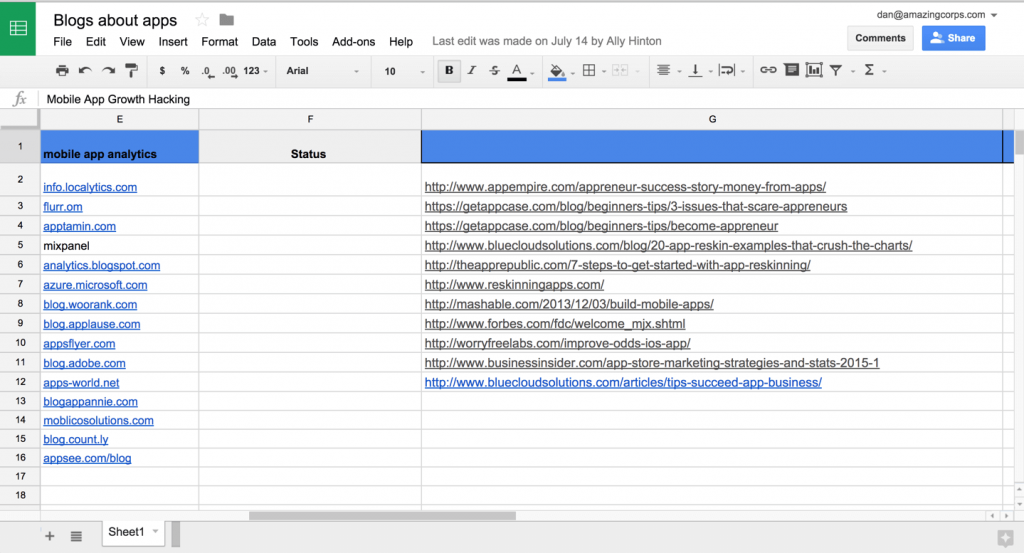Click the formula bar input field
Viewport: 1024px width, 553px height.
[x=530, y=99]
